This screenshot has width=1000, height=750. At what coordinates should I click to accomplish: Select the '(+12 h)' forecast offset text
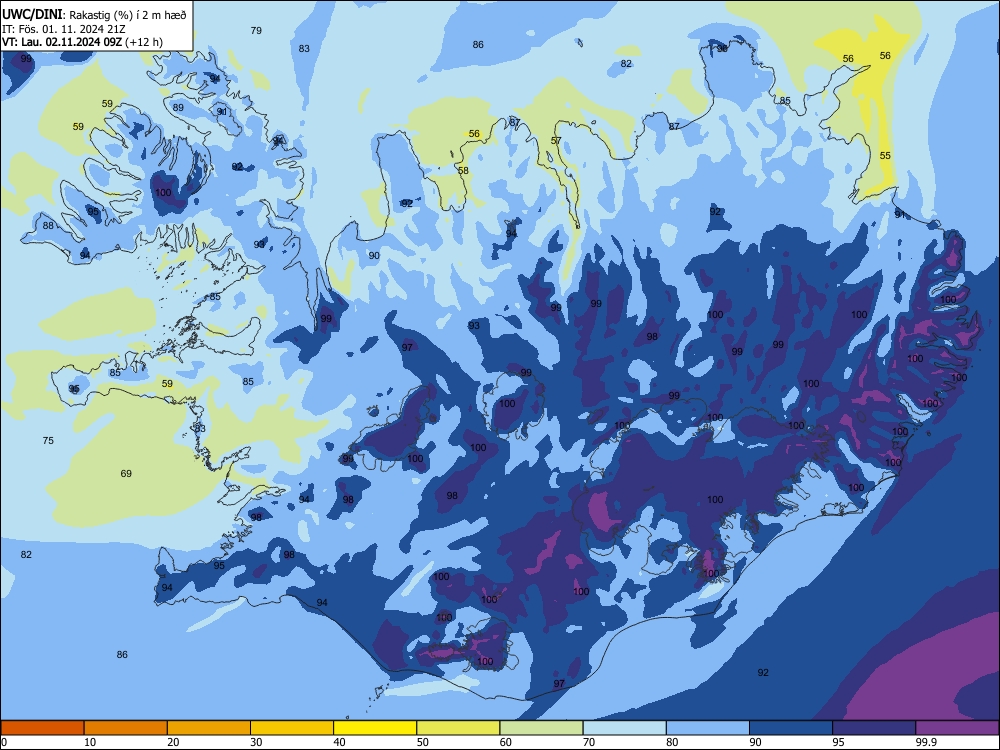144,42
